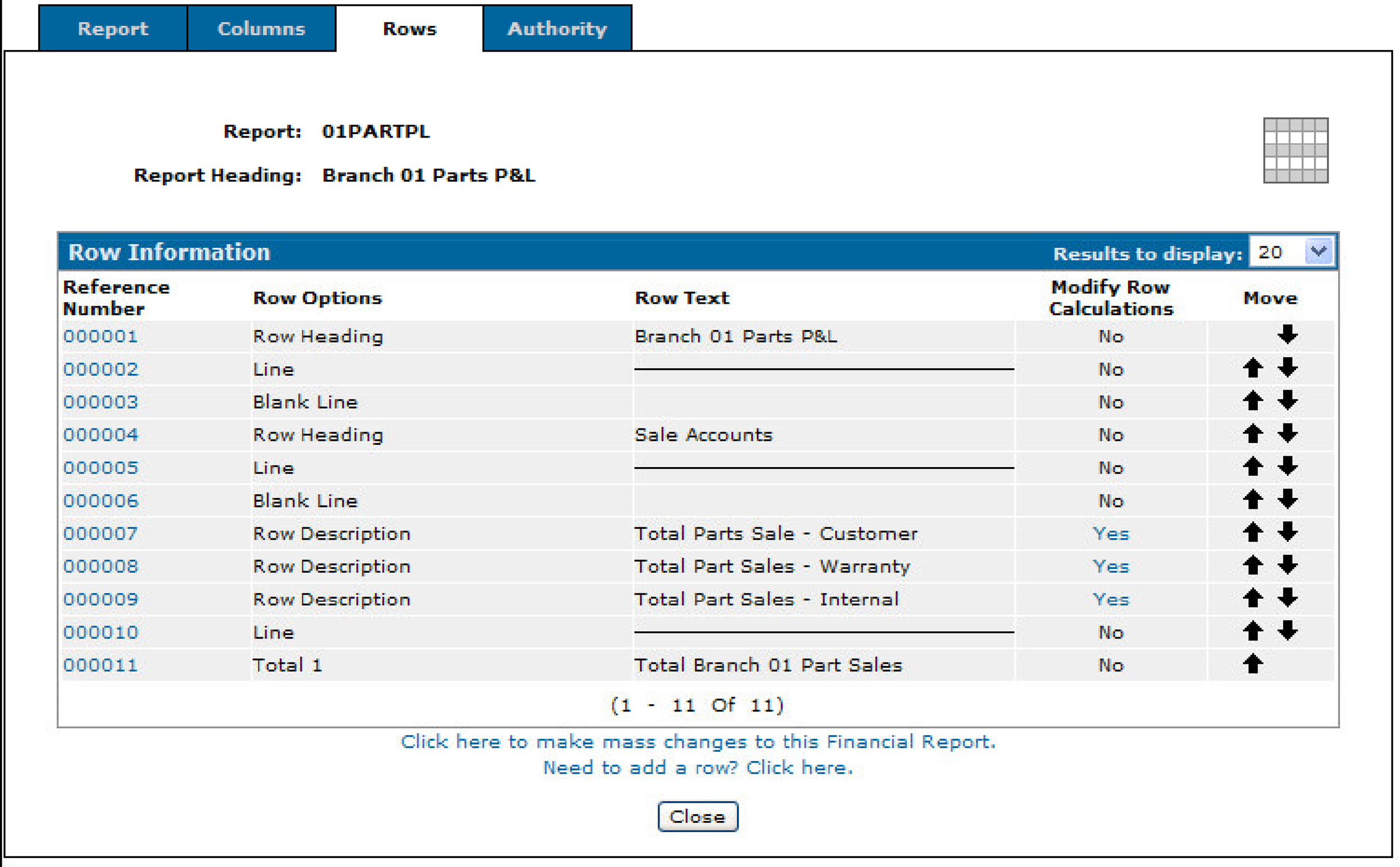The height and width of the screenshot is (867, 1400).
Task: Select 'Sale Accounts' row text
Action: coord(703,435)
